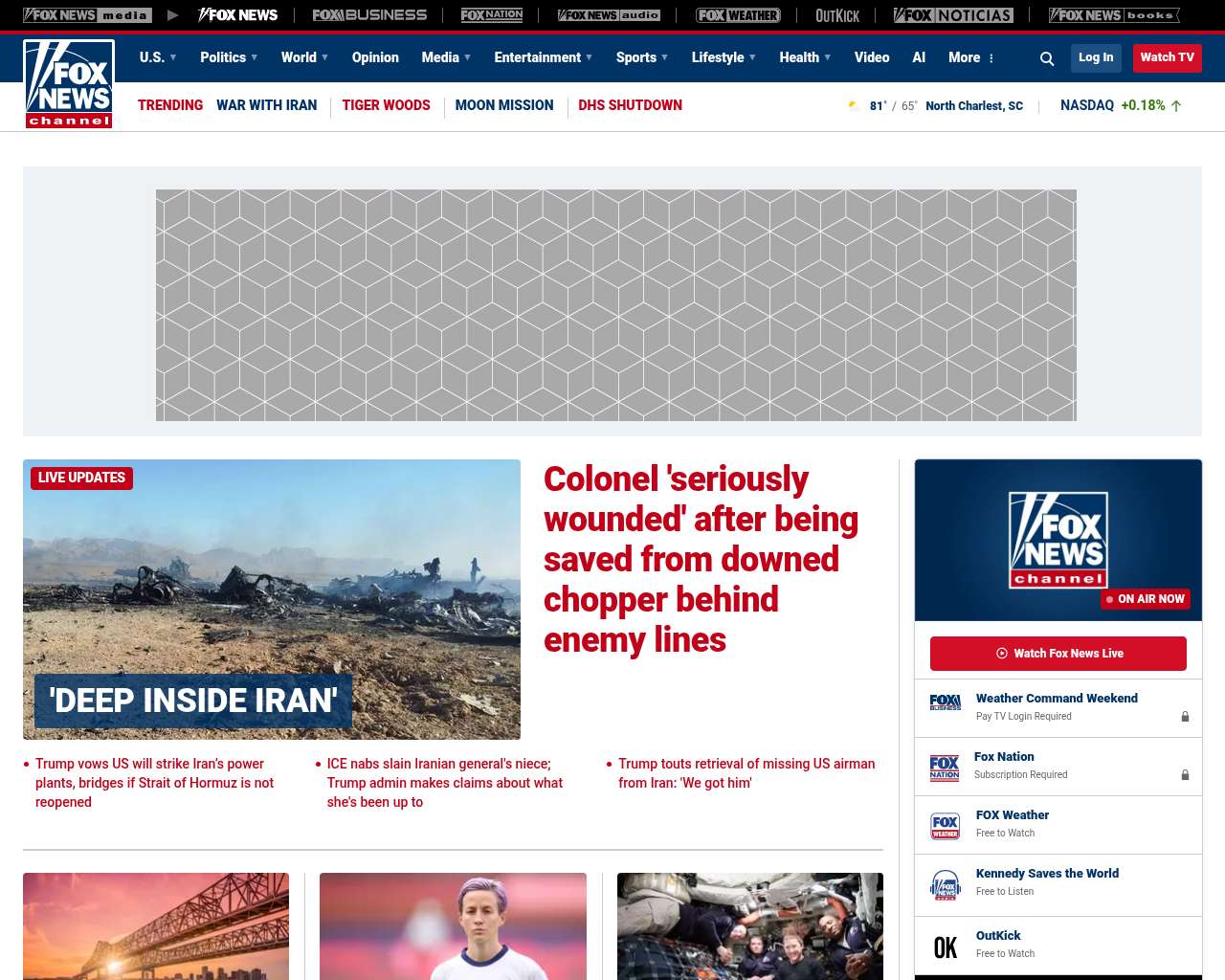Click the Log In button

[1096, 57]
